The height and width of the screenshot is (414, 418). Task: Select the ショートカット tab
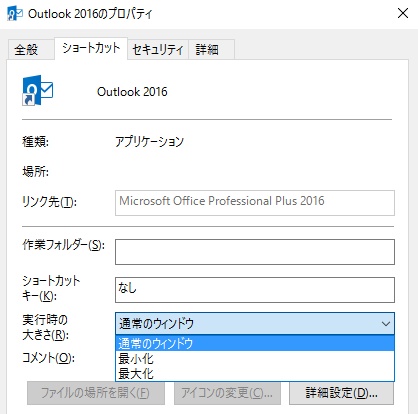tap(91, 48)
